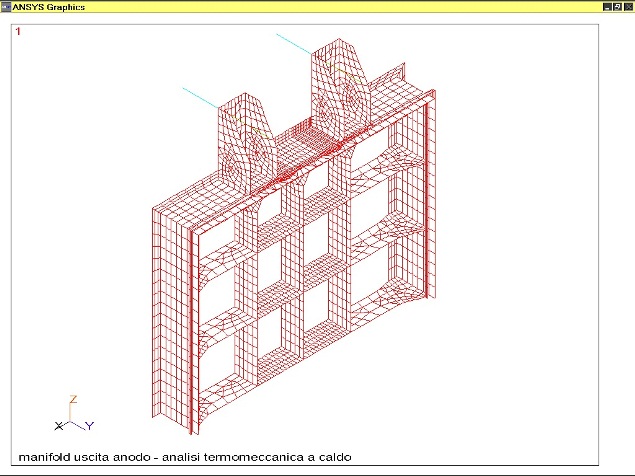Maximize the ANSYS Graphics window
Viewport: 635px width, 476px height.
click(617, 7)
